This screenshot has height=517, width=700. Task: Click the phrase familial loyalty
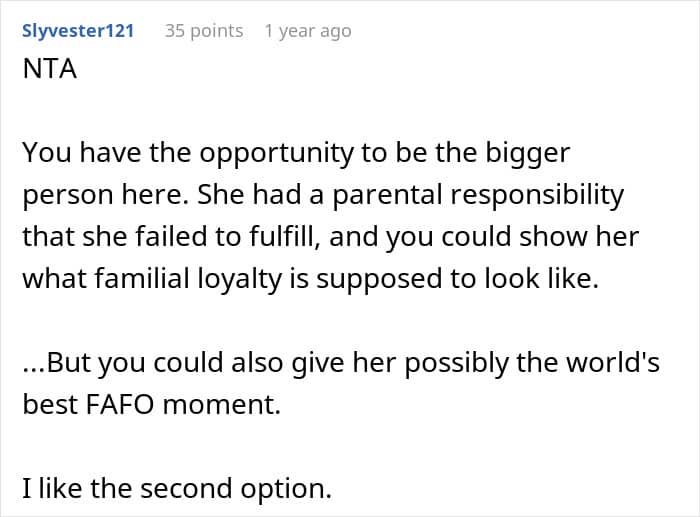186,279
